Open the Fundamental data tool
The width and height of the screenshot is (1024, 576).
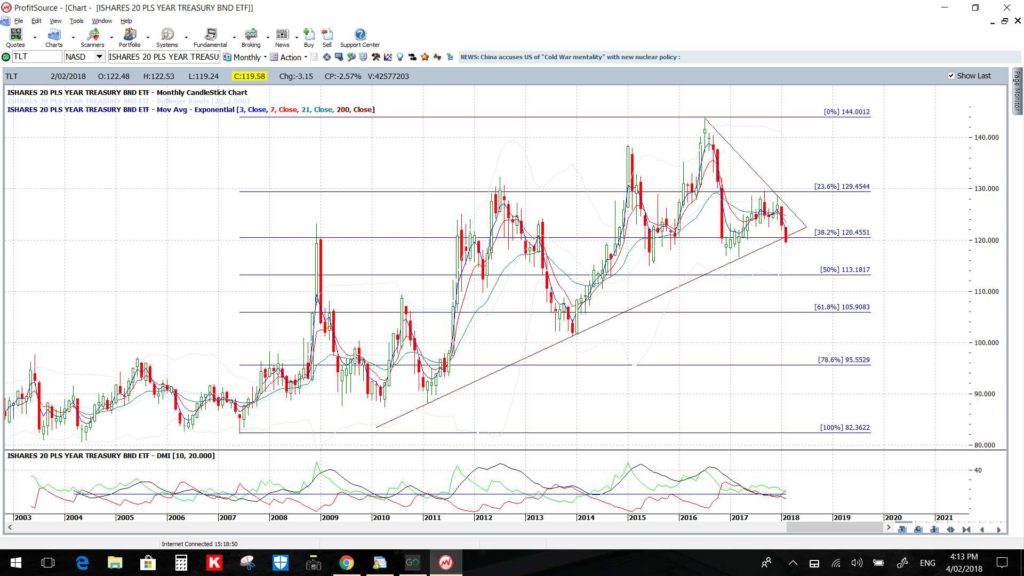pyautogui.click(x=210, y=38)
